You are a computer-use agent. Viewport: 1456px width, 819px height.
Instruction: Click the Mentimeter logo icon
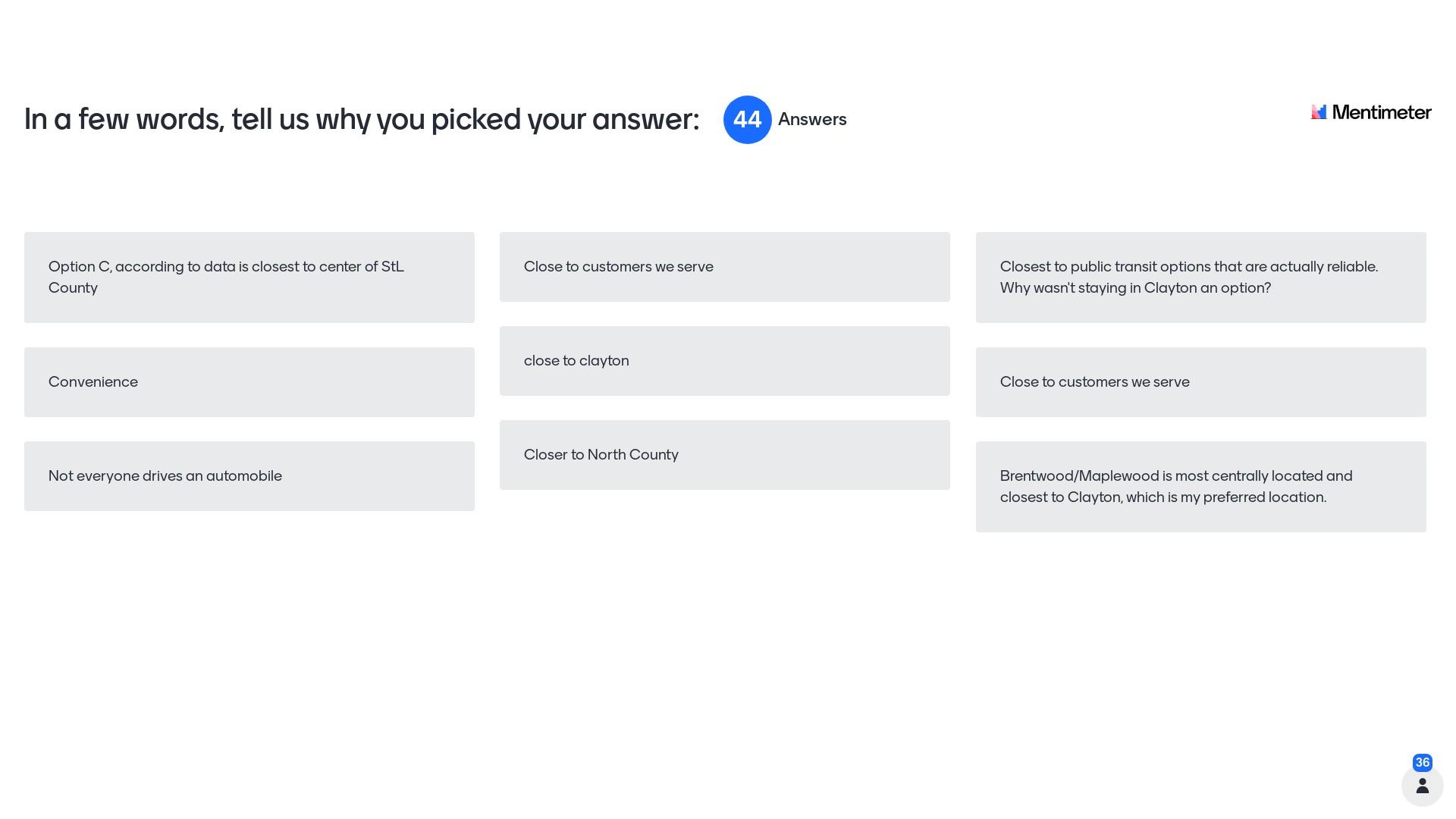coord(1319,112)
